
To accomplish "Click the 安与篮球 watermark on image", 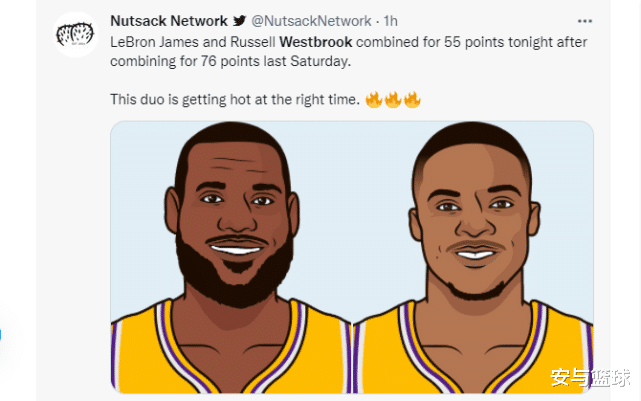I will click(x=590, y=377).
